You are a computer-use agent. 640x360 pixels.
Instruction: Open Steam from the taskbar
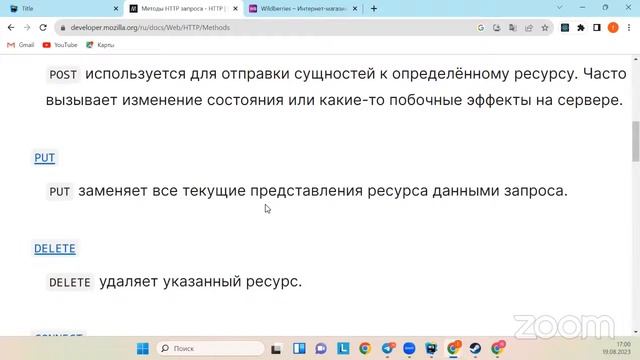pyautogui.click(x=475, y=349)
